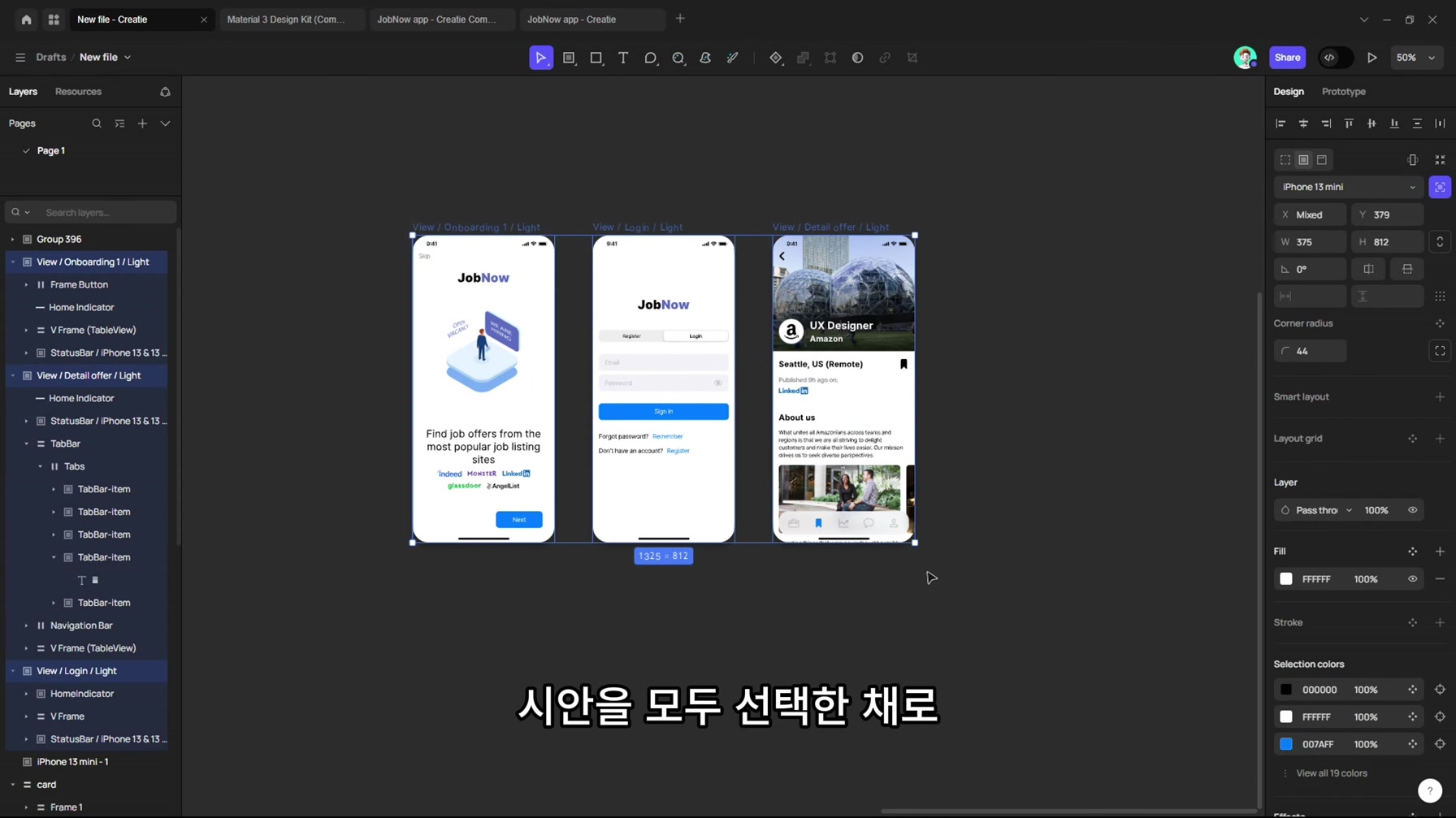
Task: Click align top icon
Action: 1349,123
